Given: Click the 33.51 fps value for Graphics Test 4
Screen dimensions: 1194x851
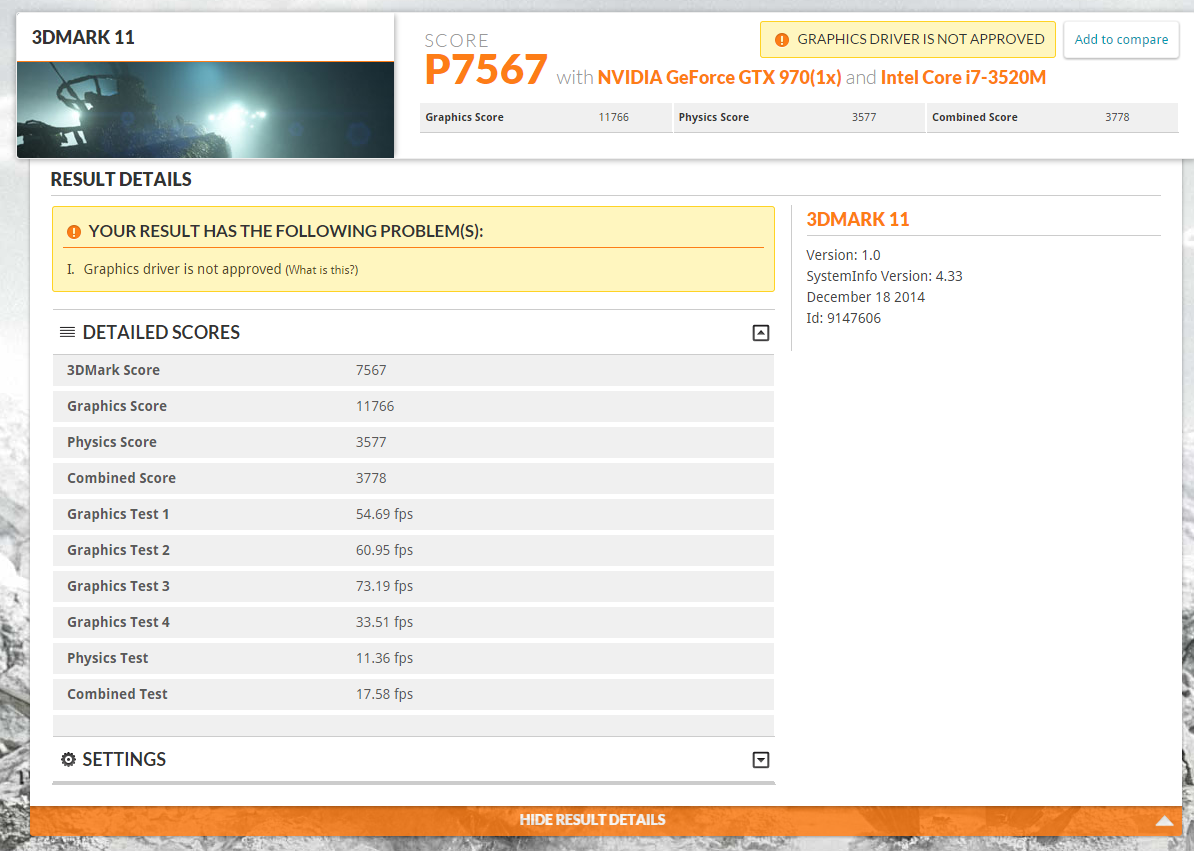Looking at the screenshot, I should [385, 622].
